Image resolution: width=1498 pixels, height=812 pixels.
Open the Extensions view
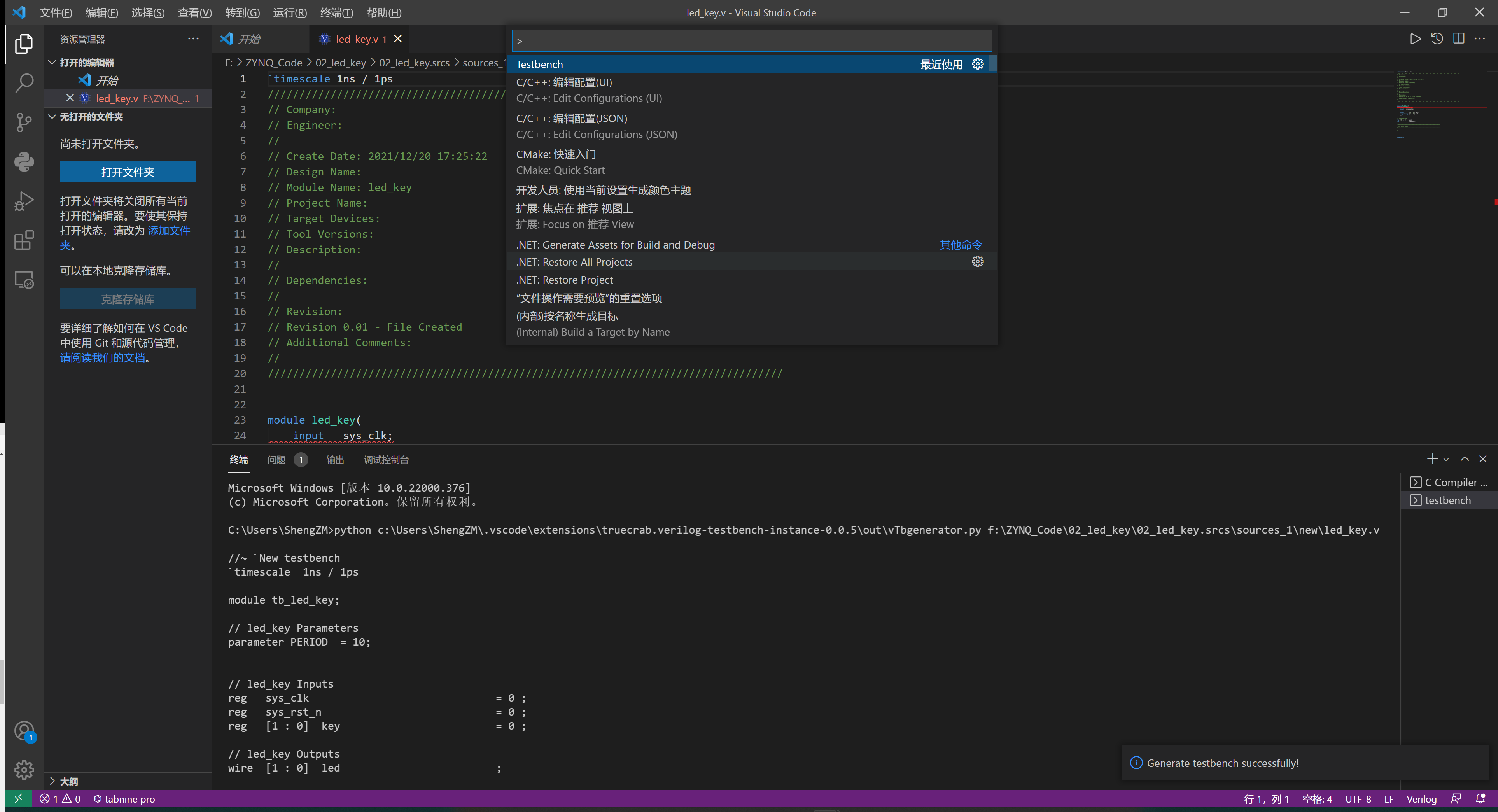click(24, 240)
